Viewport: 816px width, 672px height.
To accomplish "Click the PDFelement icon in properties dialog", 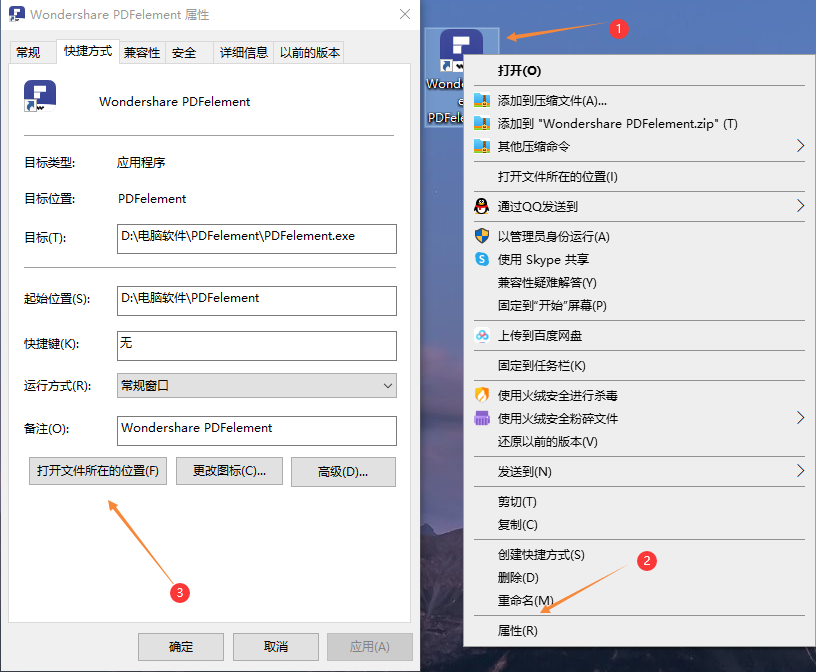I will [x=40, y=96].
